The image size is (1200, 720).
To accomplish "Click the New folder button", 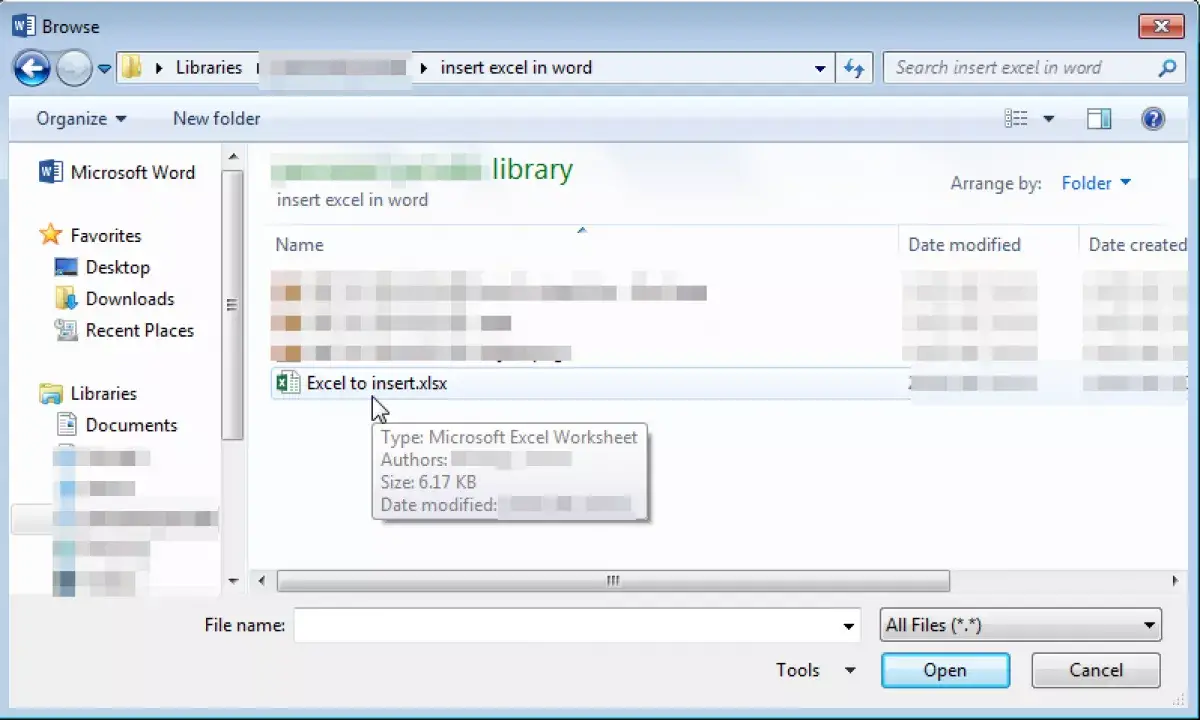I will pyautogui.click(x=216, y=118).
